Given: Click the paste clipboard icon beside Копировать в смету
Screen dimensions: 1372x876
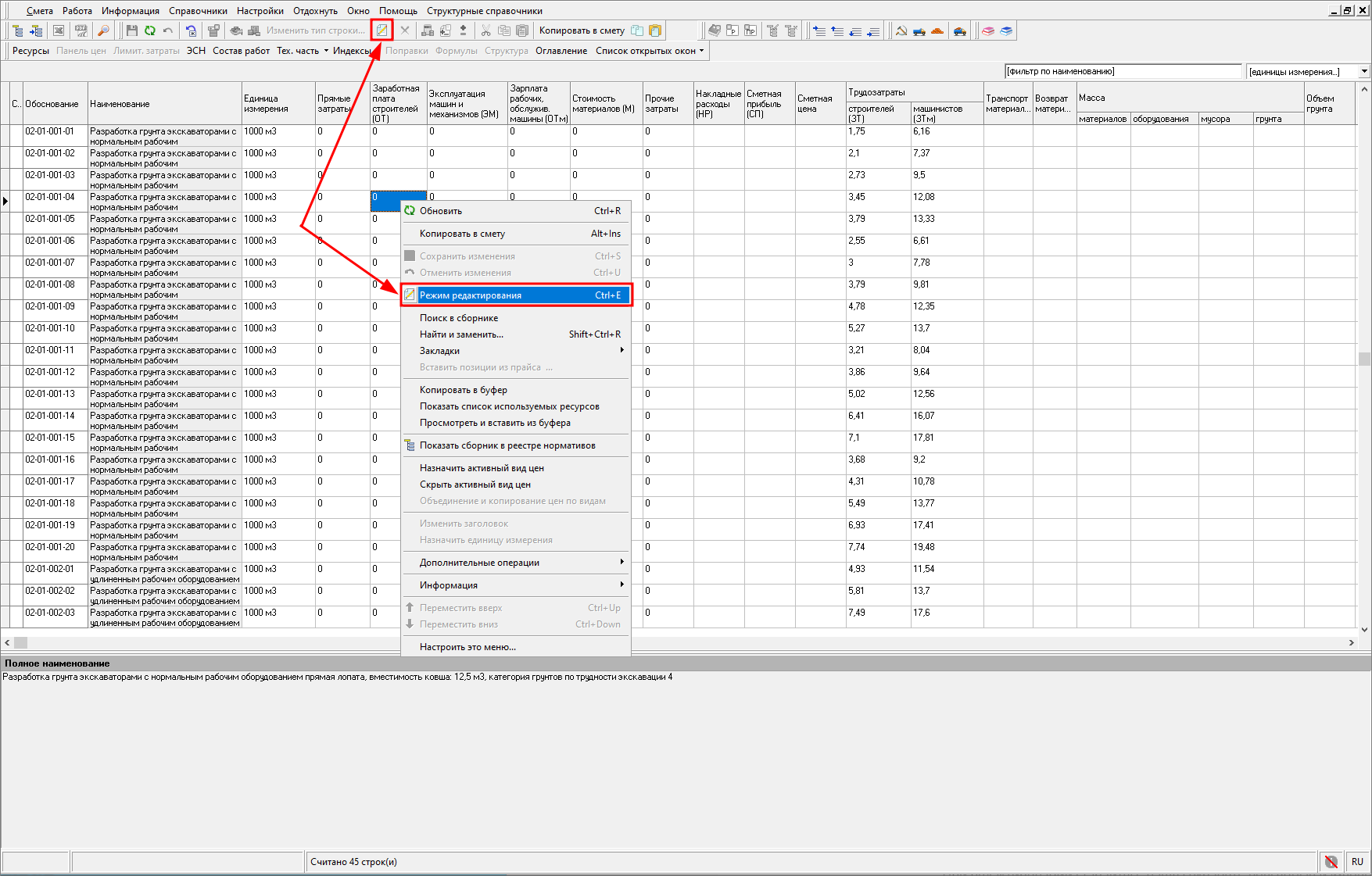Looking at the screenshot, I should (x=655, y=30).
